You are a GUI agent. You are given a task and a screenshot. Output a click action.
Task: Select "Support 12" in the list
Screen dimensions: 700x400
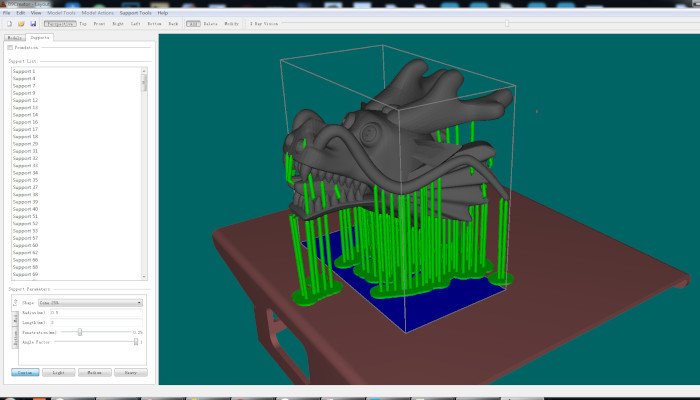tap(25, 100)
